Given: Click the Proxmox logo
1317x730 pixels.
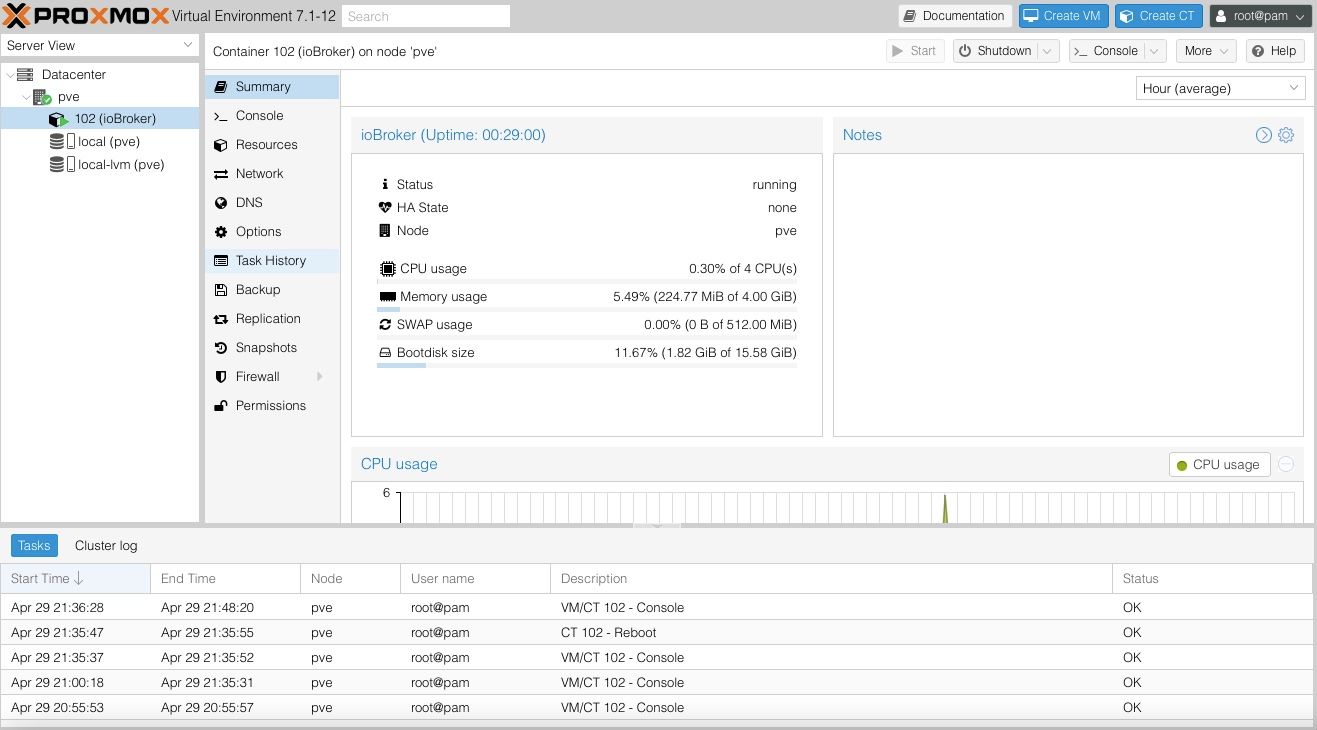Looking at the screenshot, I should [86, 16].
